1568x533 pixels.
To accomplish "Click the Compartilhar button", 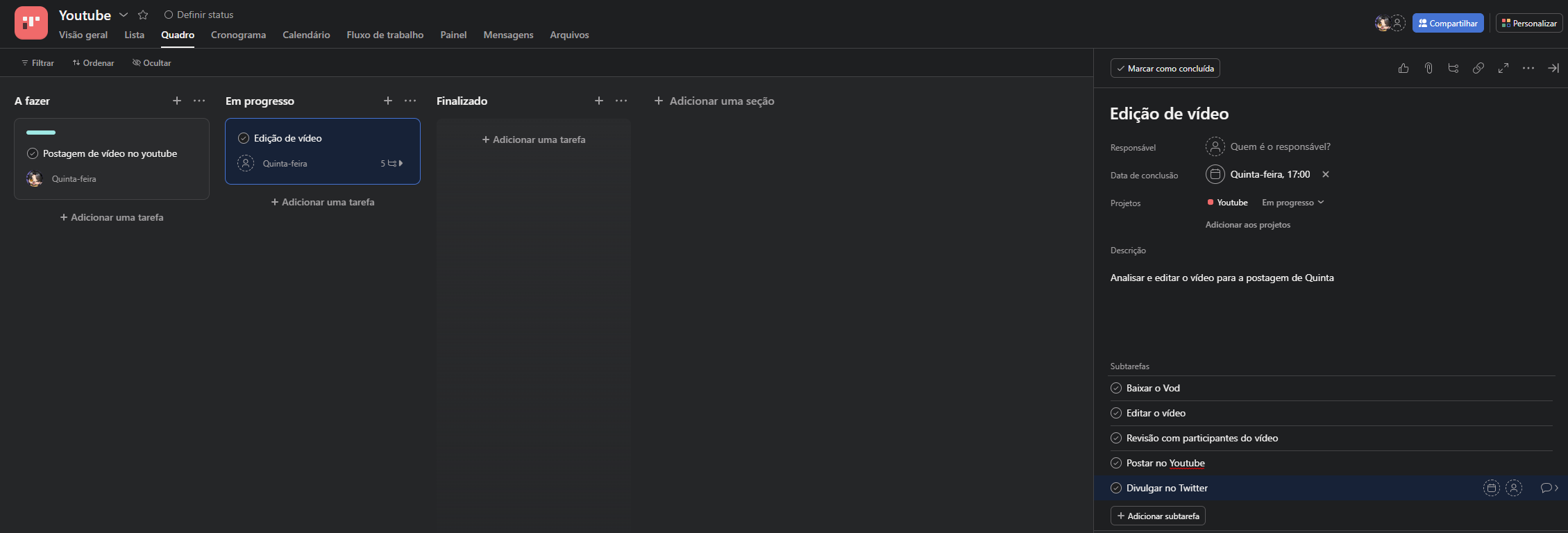I will coord(1448,23).
